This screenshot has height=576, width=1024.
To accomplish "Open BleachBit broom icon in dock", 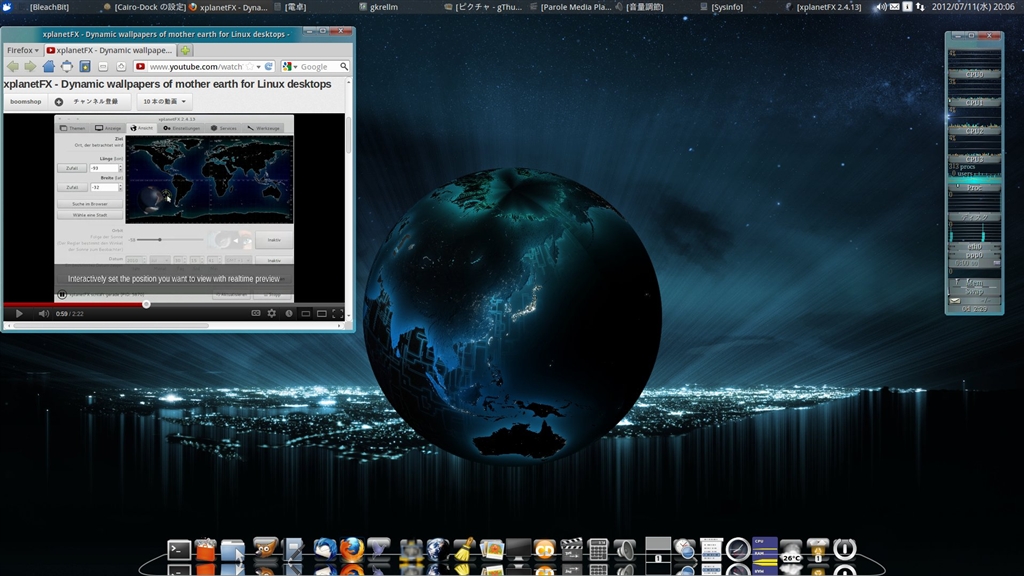I will coord(464,549).
